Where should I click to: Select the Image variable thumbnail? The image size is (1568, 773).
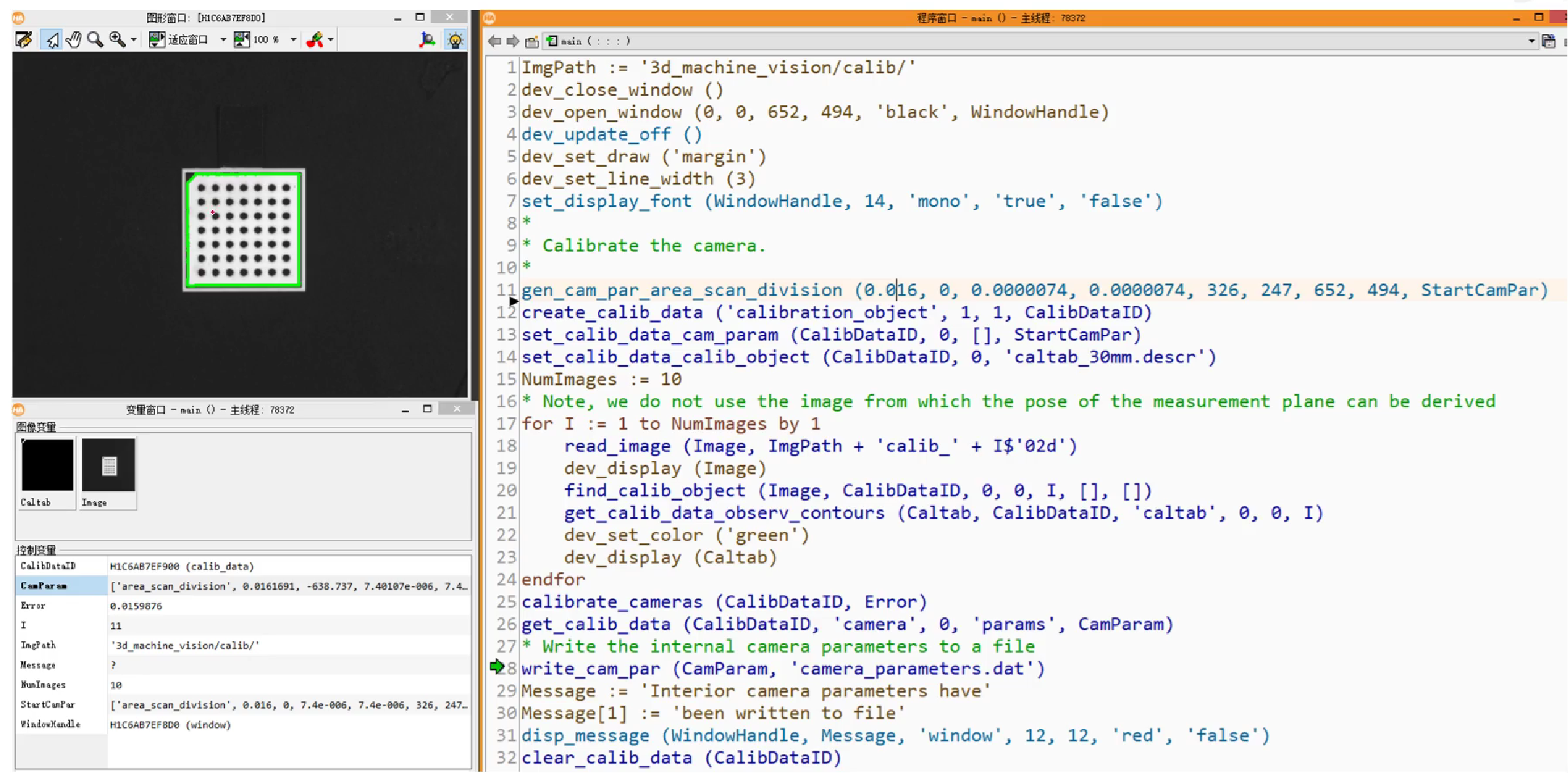point(108,466)
